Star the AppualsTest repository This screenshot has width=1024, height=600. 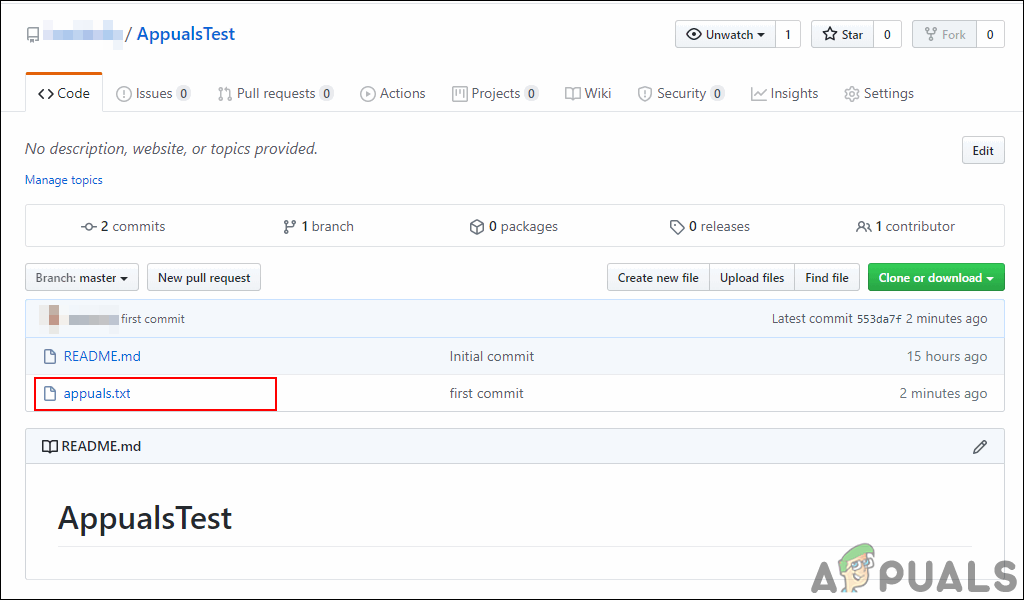[x=842, y=34]
